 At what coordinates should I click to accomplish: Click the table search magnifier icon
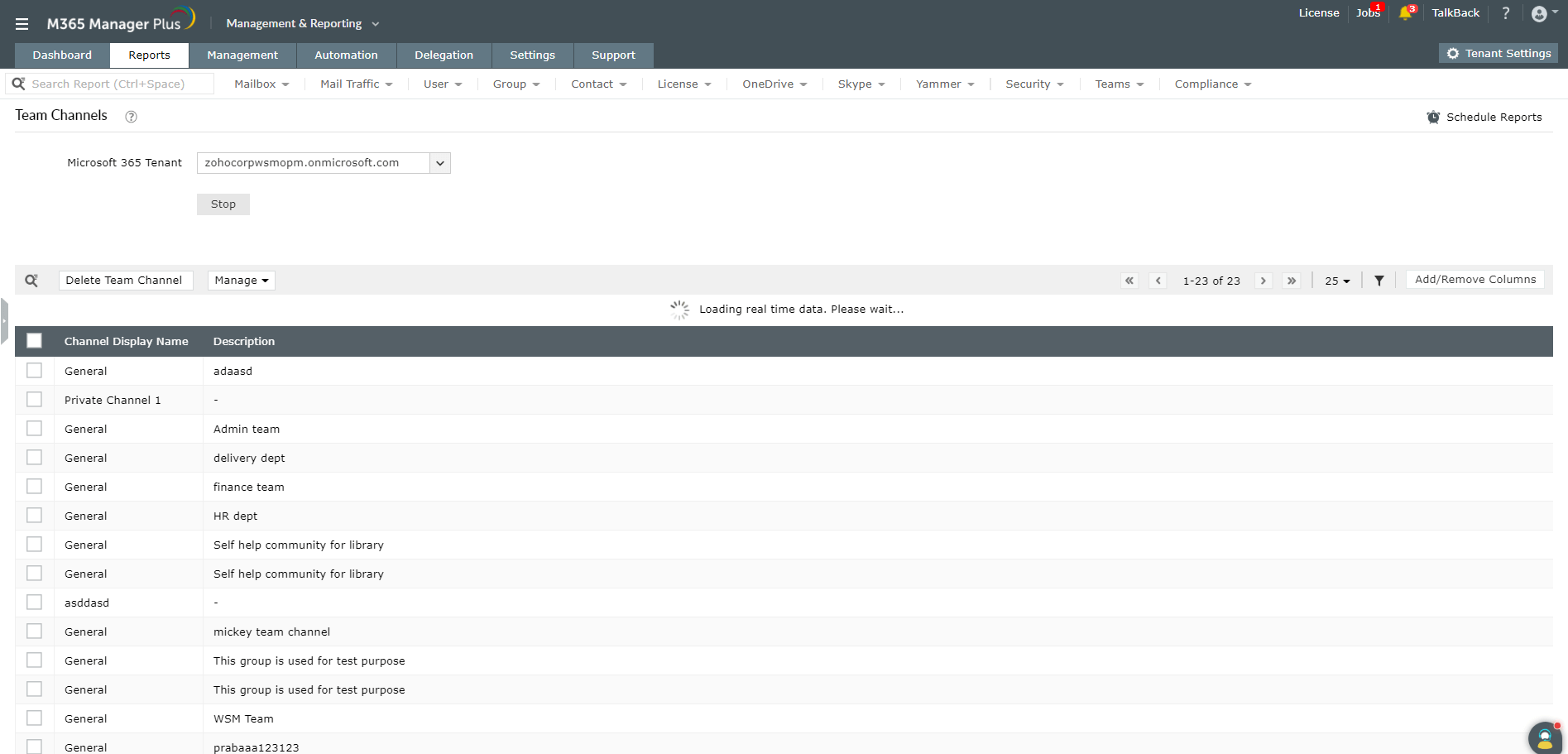pyautogui.click(x=31, y=281)
